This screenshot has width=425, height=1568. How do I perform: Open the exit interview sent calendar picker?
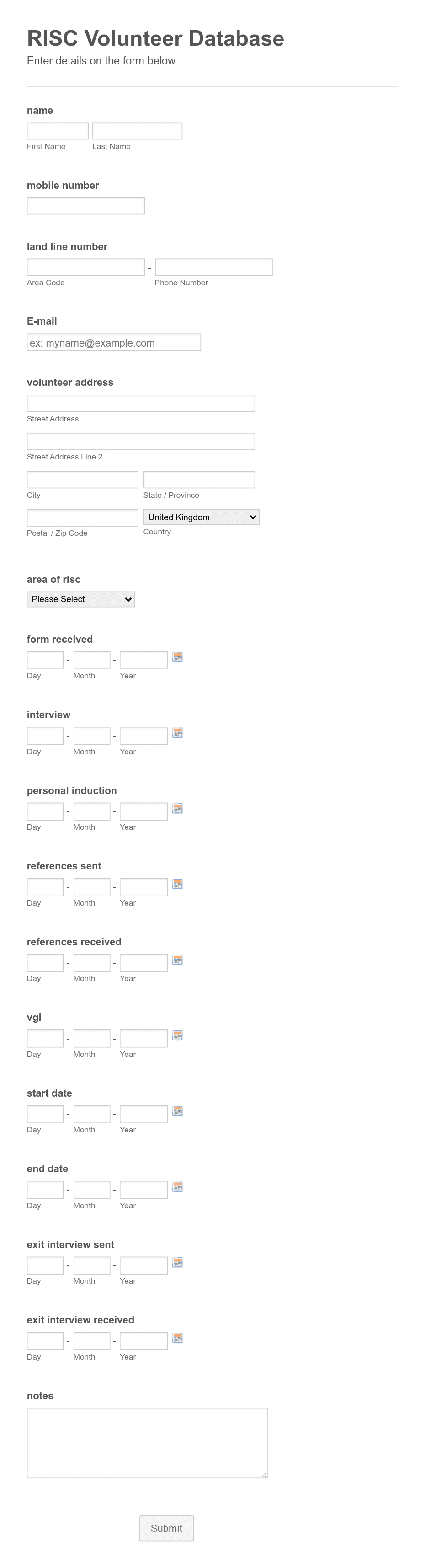[x=177, y=1264]
